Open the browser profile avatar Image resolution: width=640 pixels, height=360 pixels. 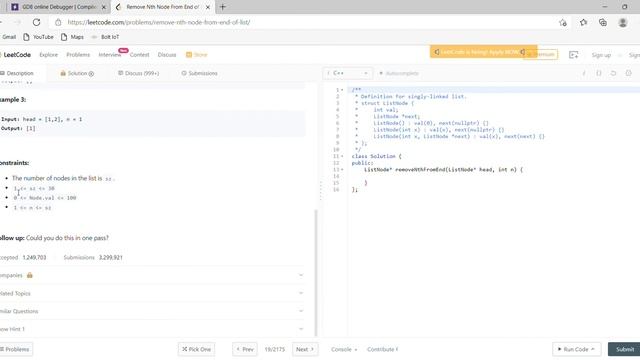coord(622,22)
